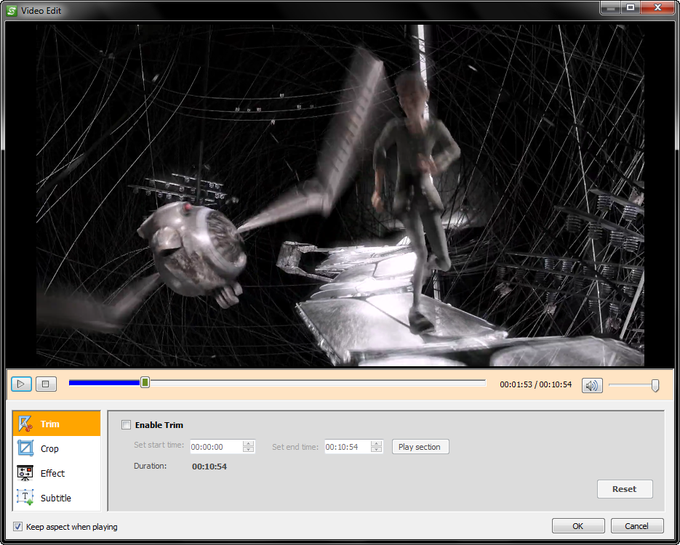680x545 pixels.
Task: Uncheck Keep aspect when playing
Action: [18, 526]
